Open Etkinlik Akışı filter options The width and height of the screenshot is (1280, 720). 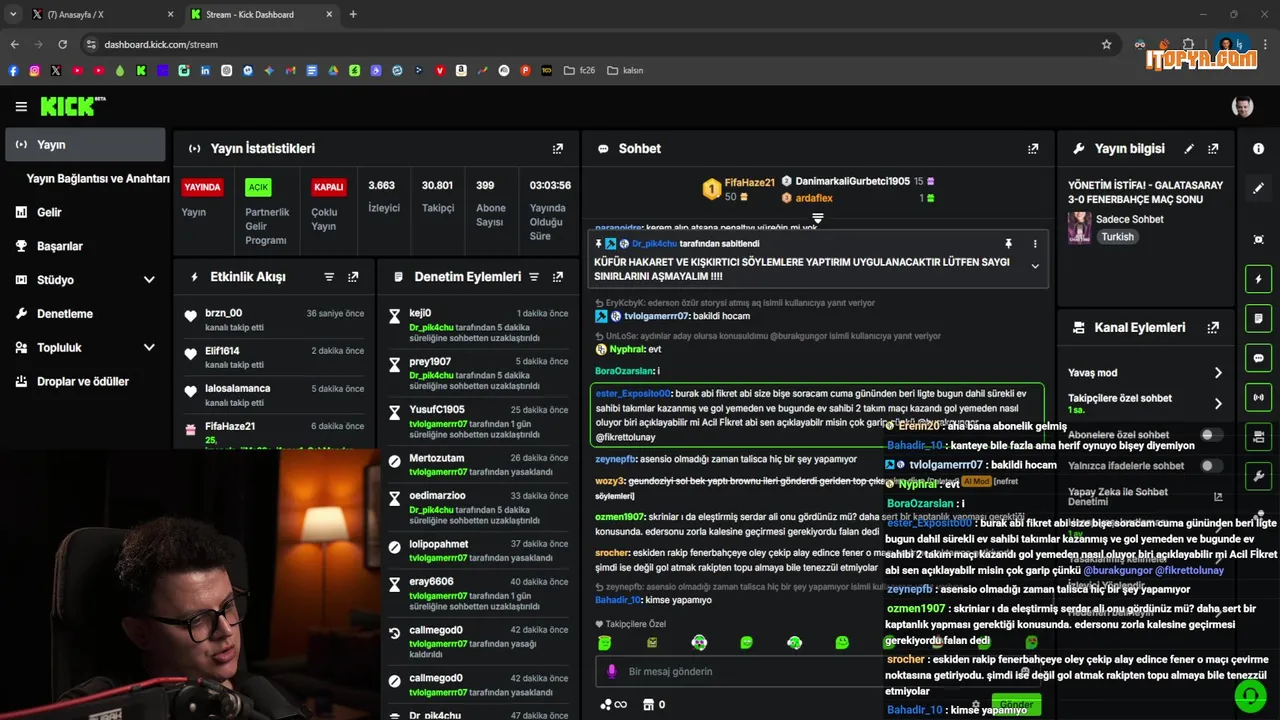pos(329,277)
